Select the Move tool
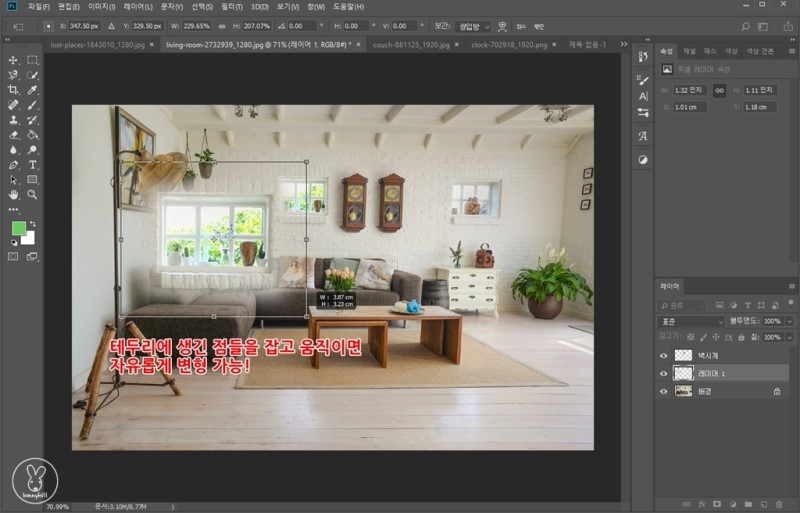 pos(13,60)
